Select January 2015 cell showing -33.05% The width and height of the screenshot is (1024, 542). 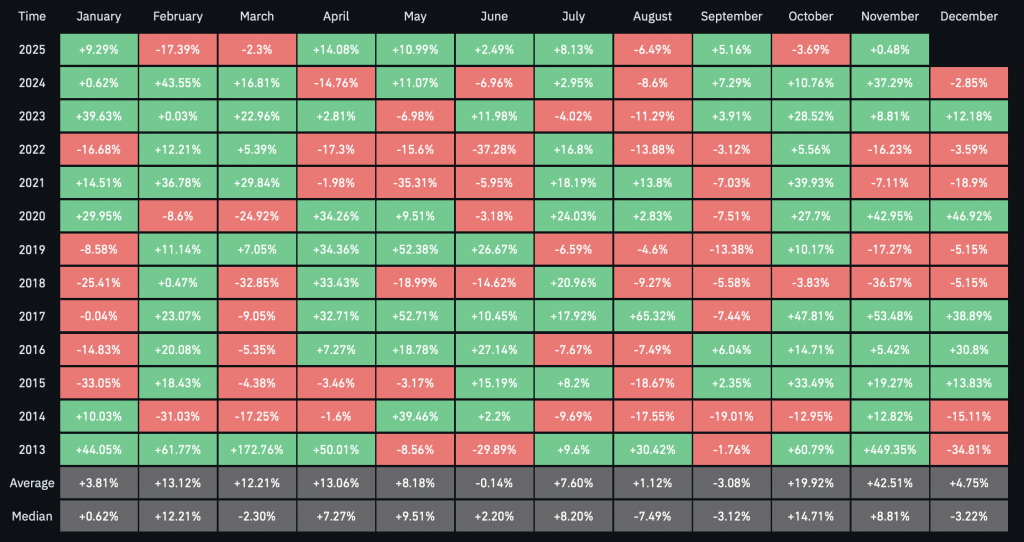98,383
